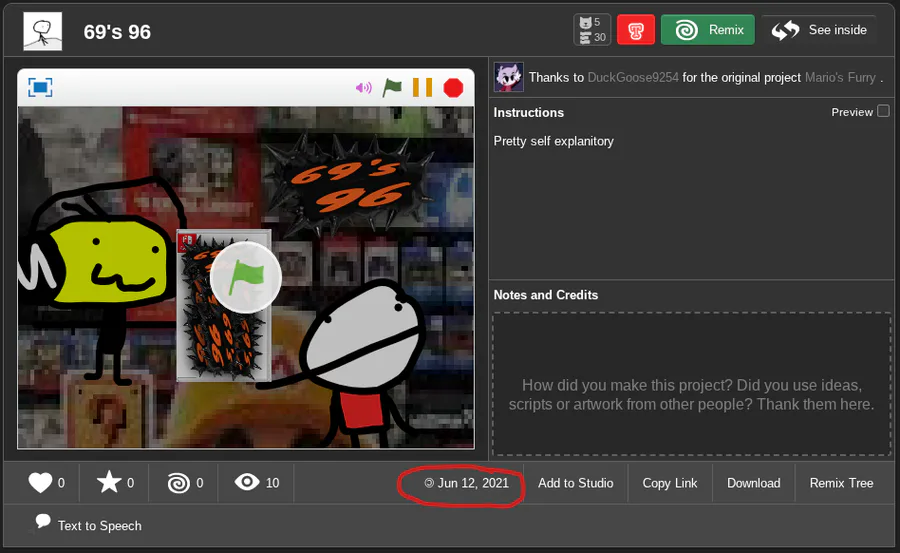Click the 69's 96 spiky logo on stage
Screen dimensions: 900x553
tap(350, 185)
